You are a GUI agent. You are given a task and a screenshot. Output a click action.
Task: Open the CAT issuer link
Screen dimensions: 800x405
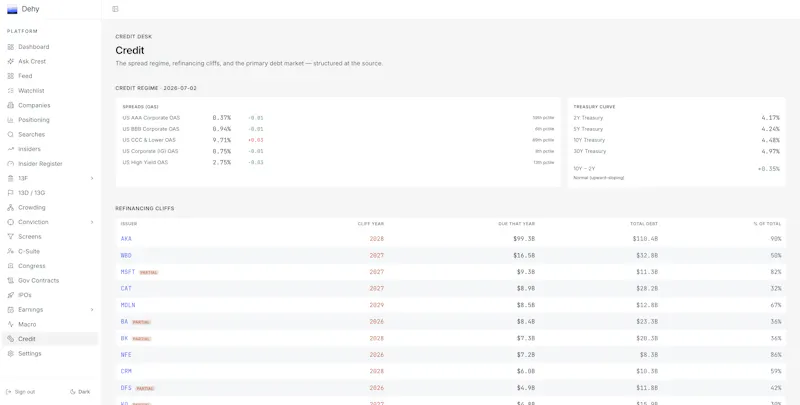pyautogui.click(x=126, y=288)
